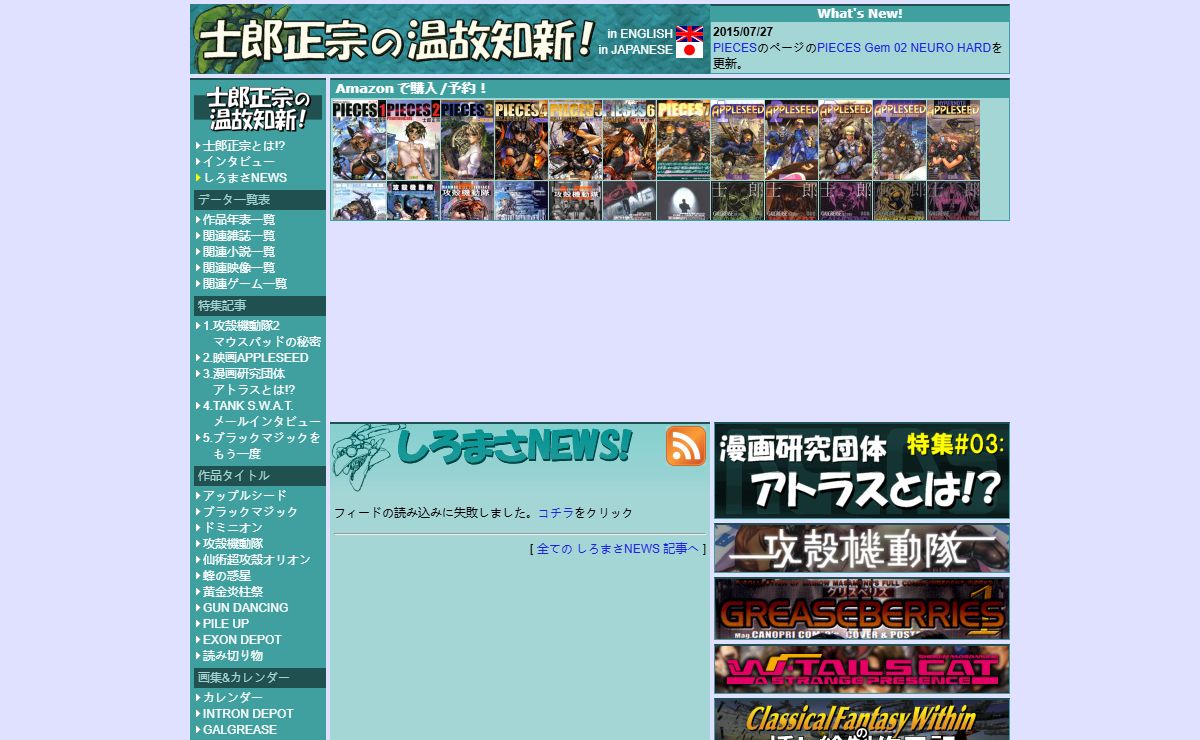Open the GUN DANCING sidebar link
The image size is (1200, 740).
[245, 608]
